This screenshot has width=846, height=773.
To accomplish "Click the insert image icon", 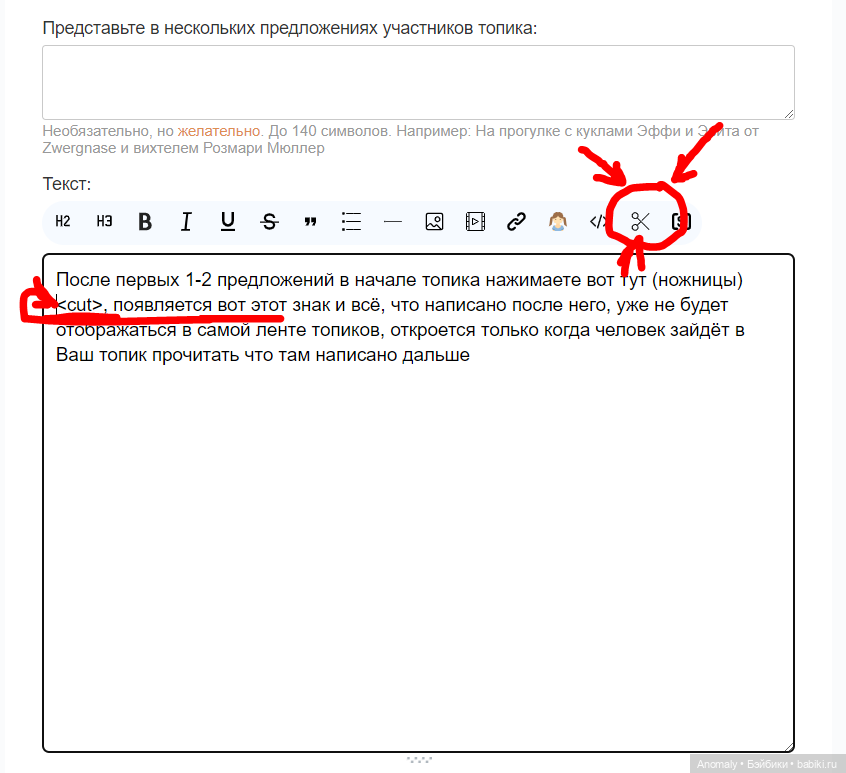I will tap(434, 222).
